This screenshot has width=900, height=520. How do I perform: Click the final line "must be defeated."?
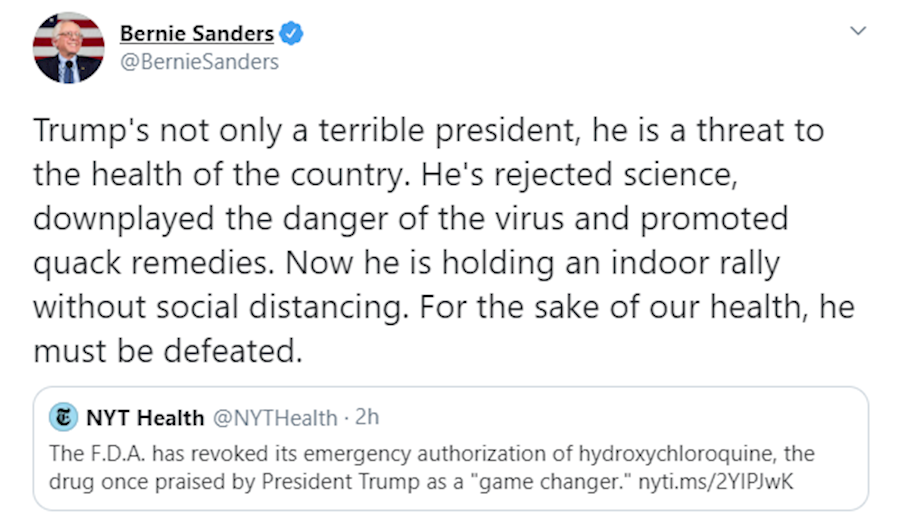166,350
